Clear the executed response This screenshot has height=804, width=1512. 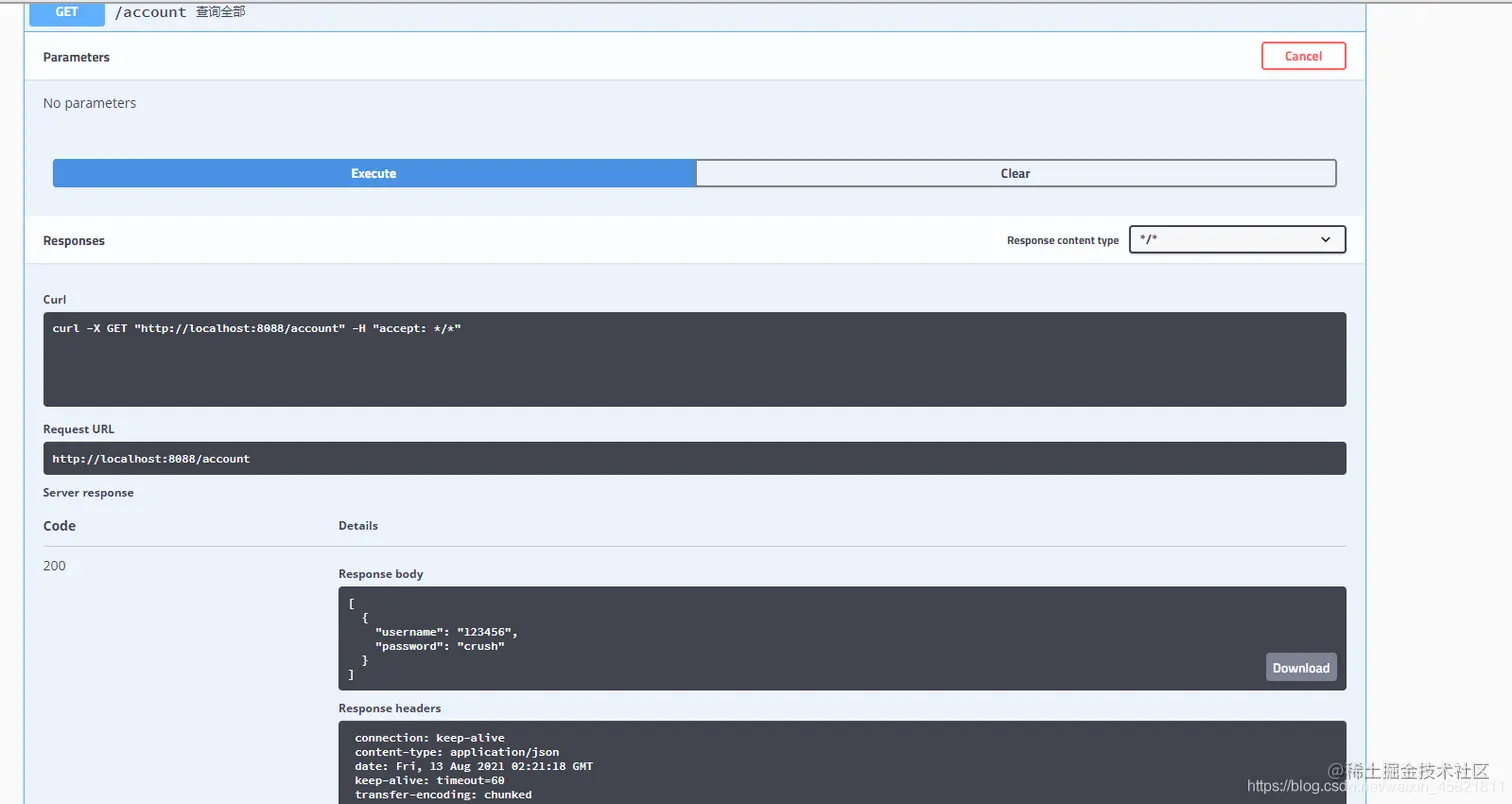1015,173
